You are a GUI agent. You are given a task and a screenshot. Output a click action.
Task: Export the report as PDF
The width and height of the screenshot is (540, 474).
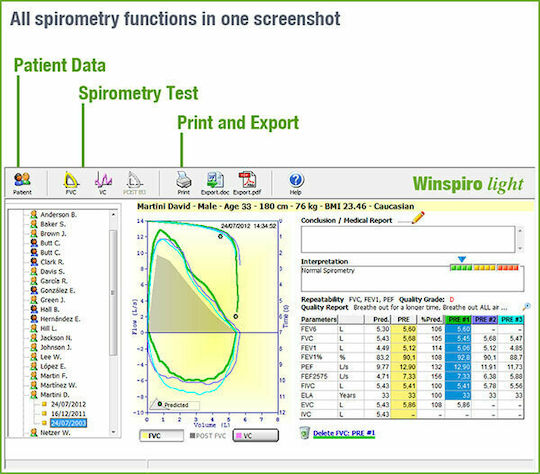[x=247, y=183]
